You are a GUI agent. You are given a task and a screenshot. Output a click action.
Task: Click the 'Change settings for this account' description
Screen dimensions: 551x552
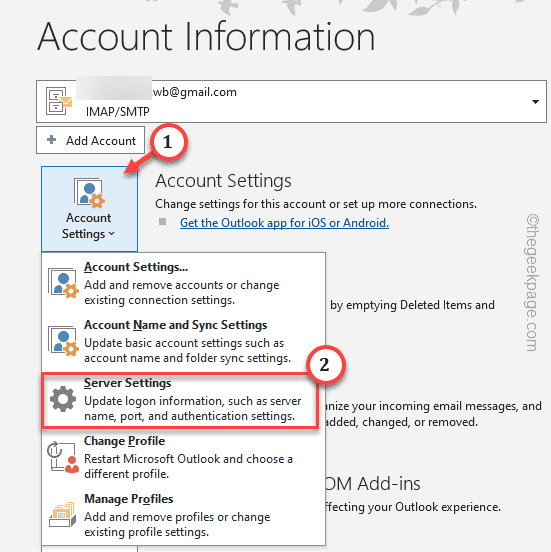(x=316, y=204)
